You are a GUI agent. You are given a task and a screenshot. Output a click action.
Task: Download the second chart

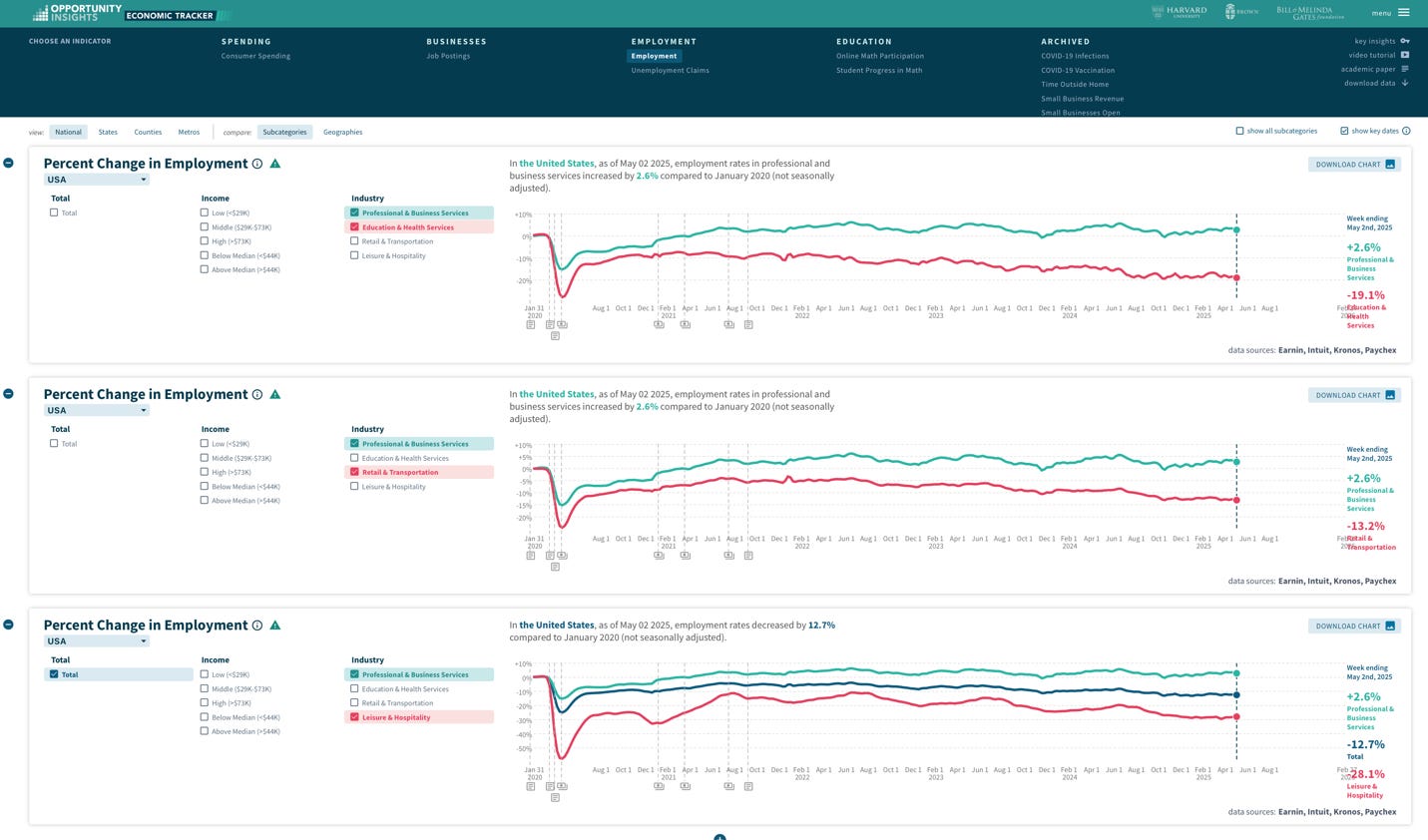pyautogui.click(x=1354, y=395)
